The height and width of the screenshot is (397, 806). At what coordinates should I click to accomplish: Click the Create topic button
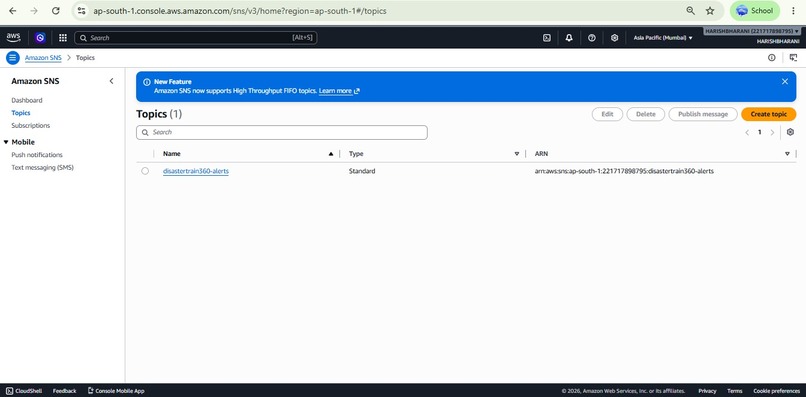(768, 114)
